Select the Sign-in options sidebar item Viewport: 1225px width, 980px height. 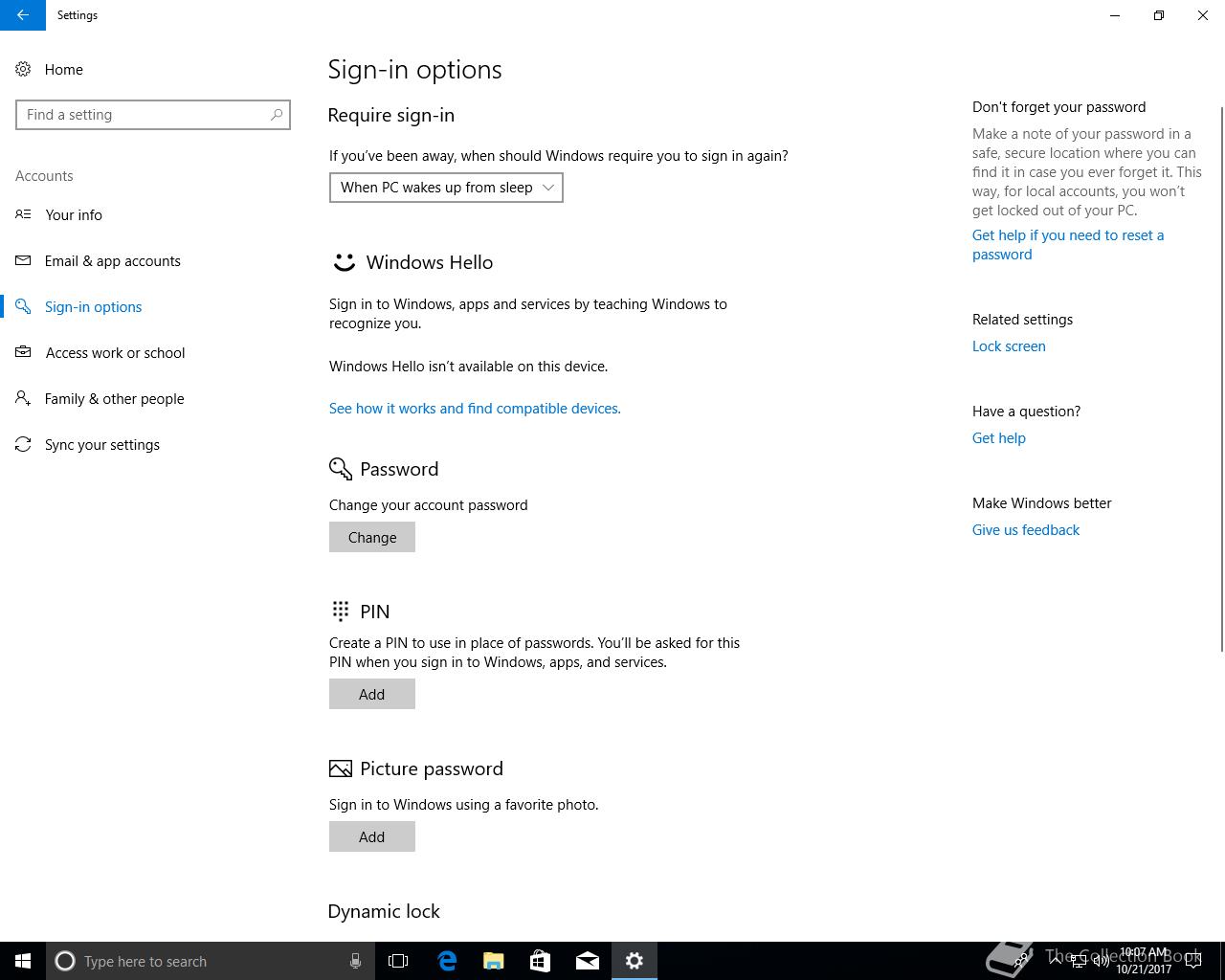point(93,306)
